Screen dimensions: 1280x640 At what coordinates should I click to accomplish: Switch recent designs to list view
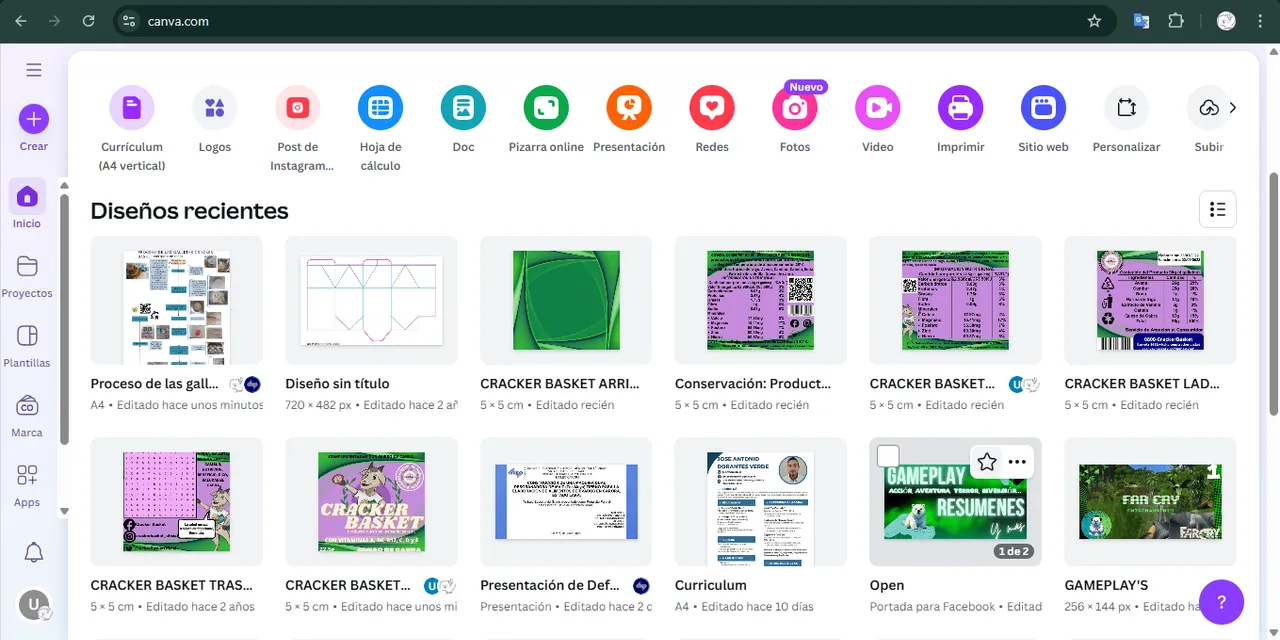pos(1218,209)
